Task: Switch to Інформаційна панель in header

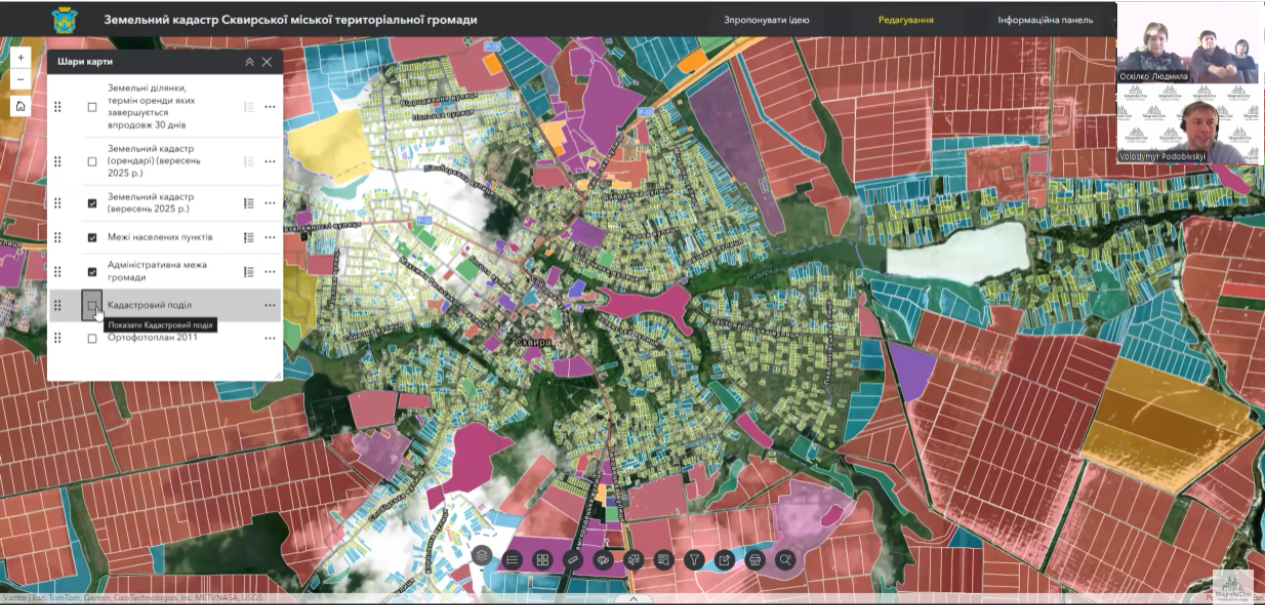Action: point(1038,20)
